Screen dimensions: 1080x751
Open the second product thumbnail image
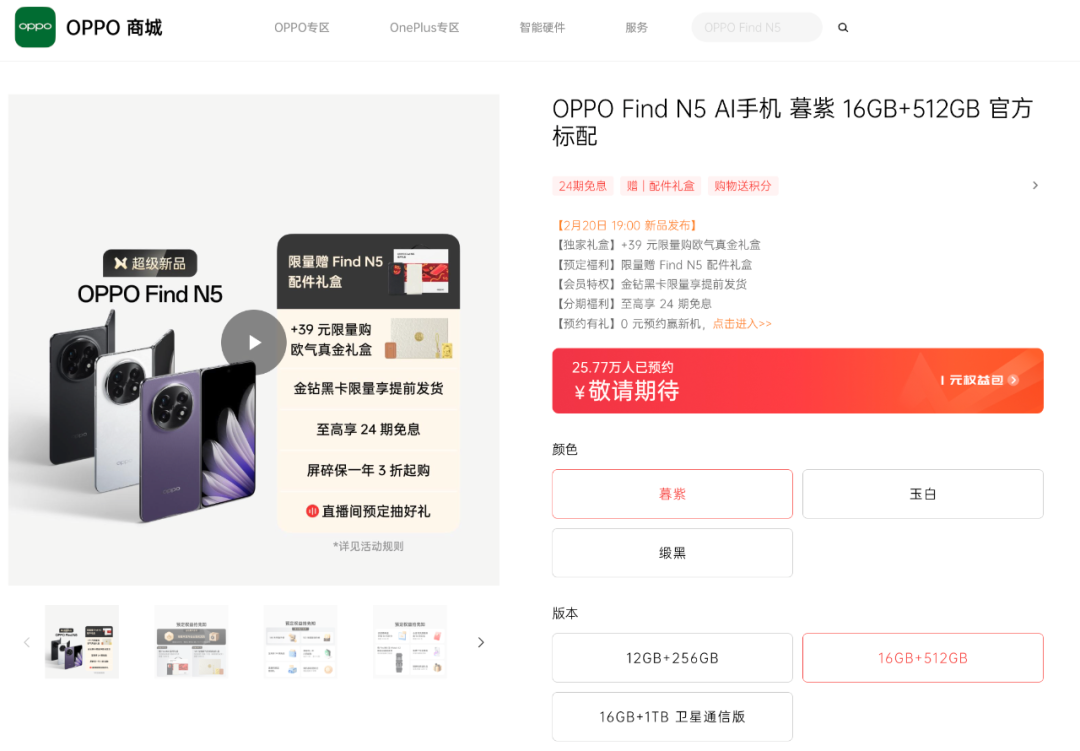pyautogui.click(x=191, y=642)
